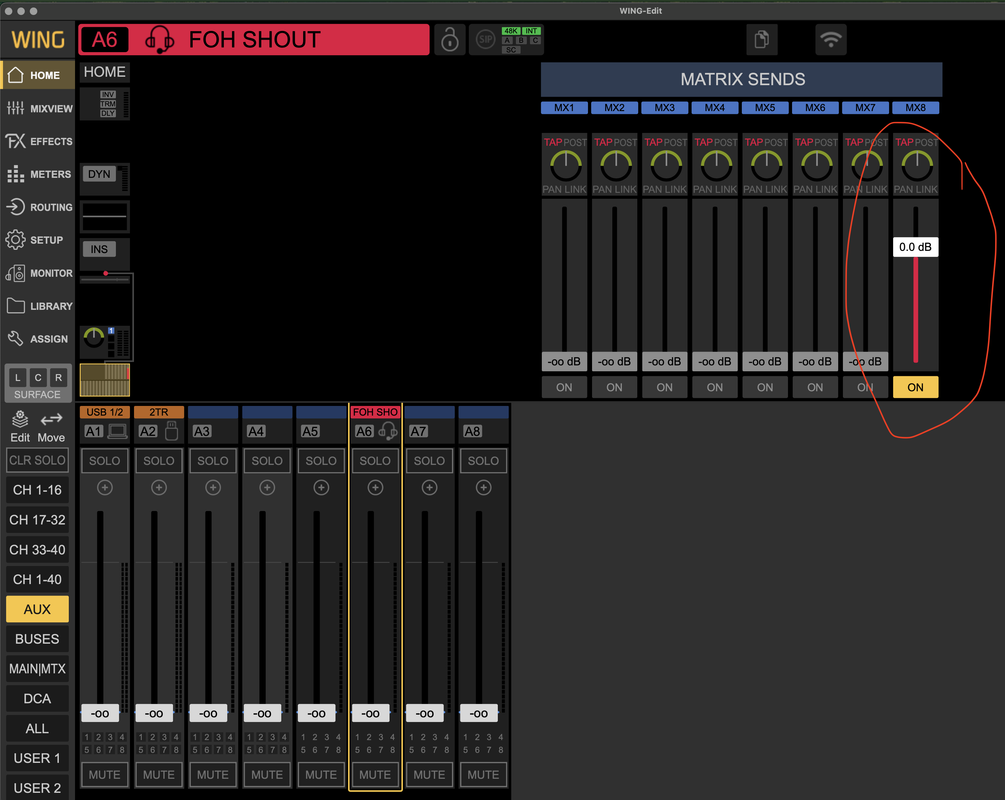1005x800 pixels.
Task: Open the LIBRARY folder page
Action: pyautogui.click(x=37, y=306)
